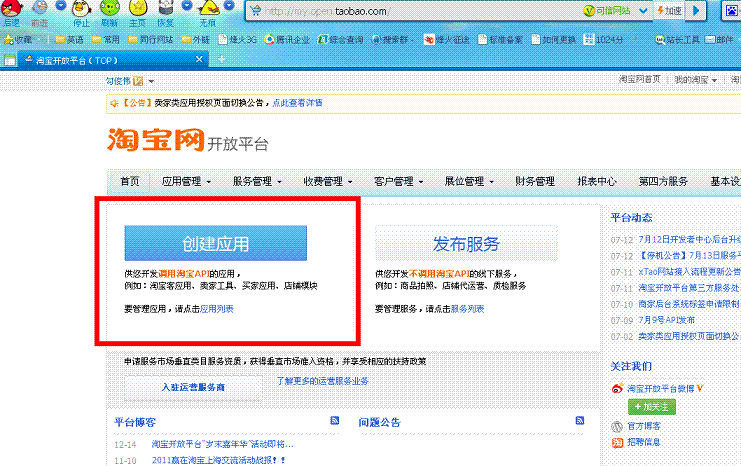Open the 同行网站 bookmark folder
This screenshot has height=466, width=741.
(x=151, y=40)
